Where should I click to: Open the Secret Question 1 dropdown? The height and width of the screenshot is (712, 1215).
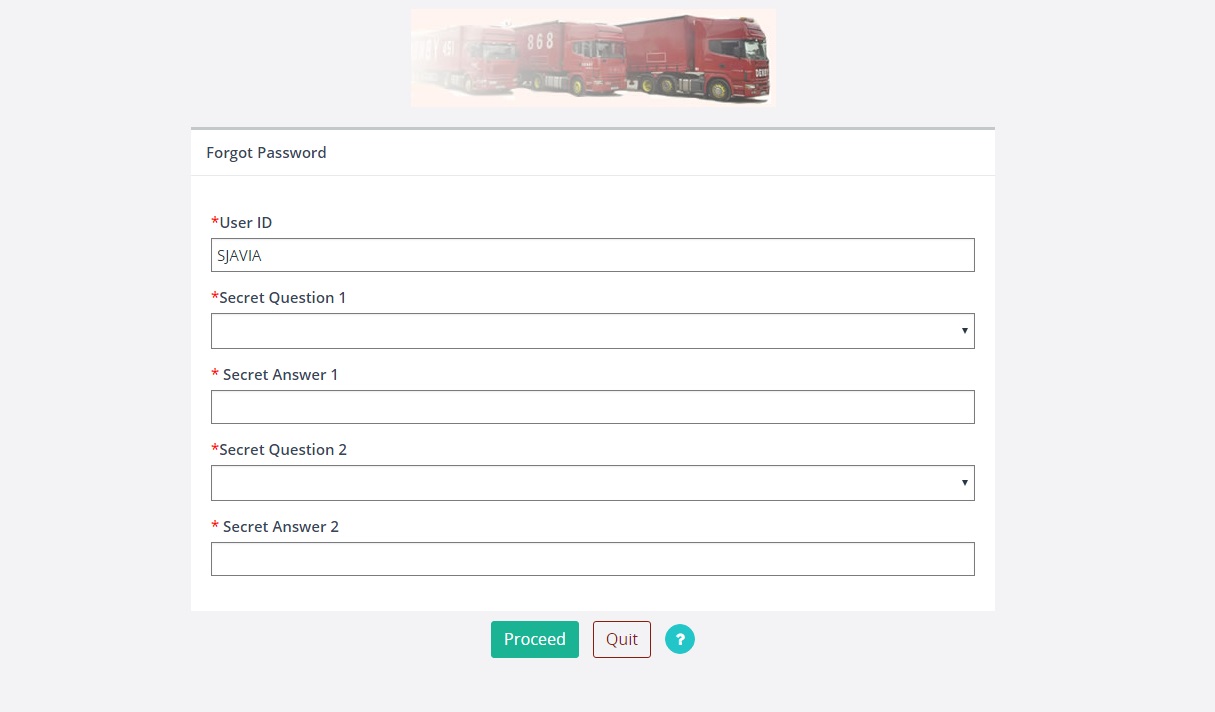(x=593, y=331)
